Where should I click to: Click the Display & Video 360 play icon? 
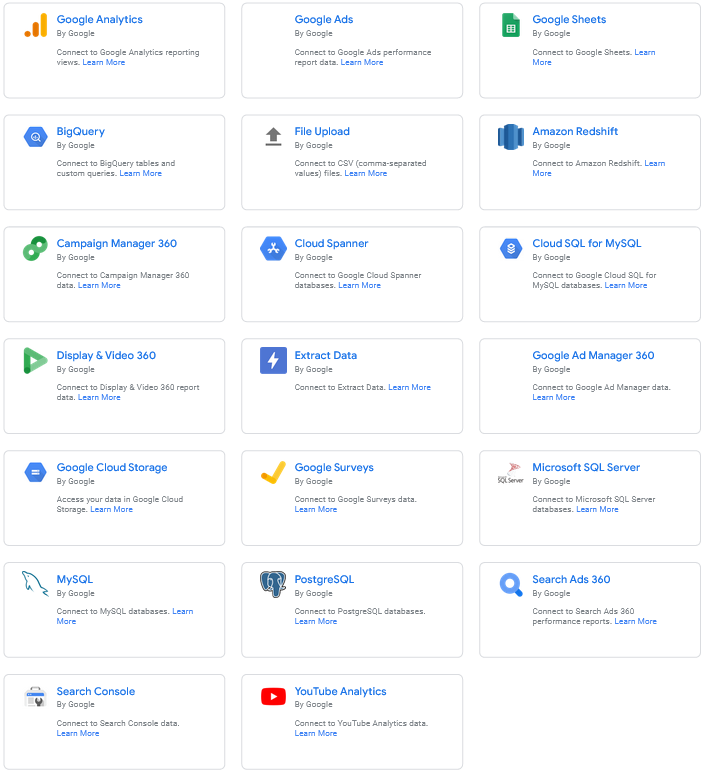[35, 361]
